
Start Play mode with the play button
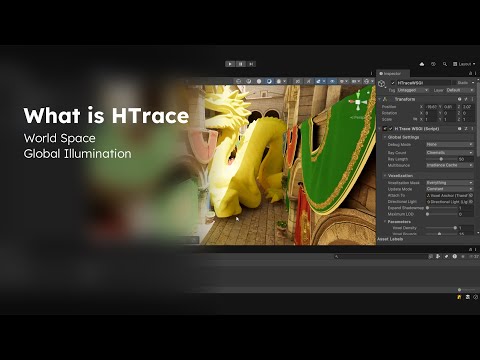(230, 64)
